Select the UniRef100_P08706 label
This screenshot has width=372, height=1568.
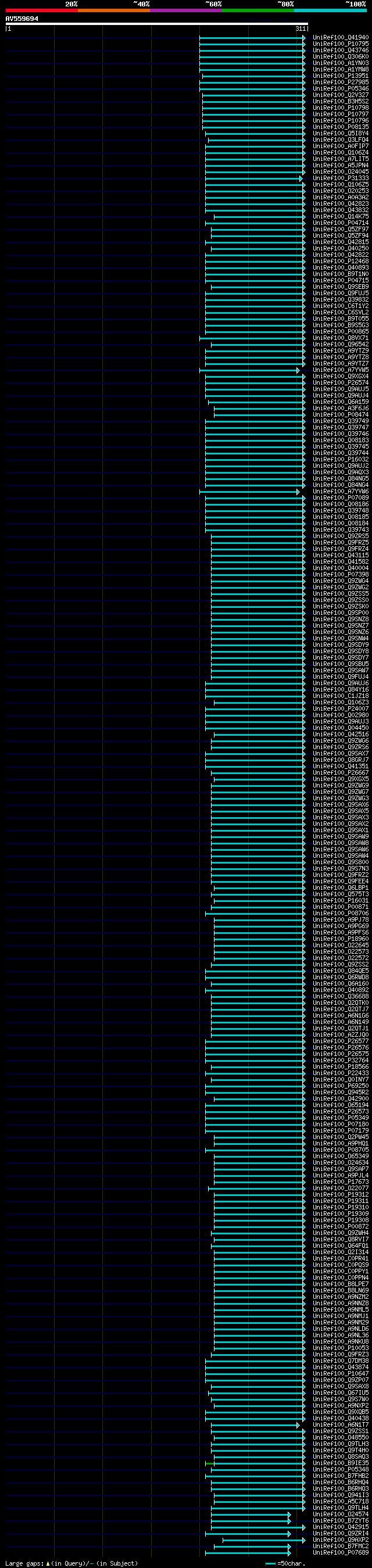(341, 913)
